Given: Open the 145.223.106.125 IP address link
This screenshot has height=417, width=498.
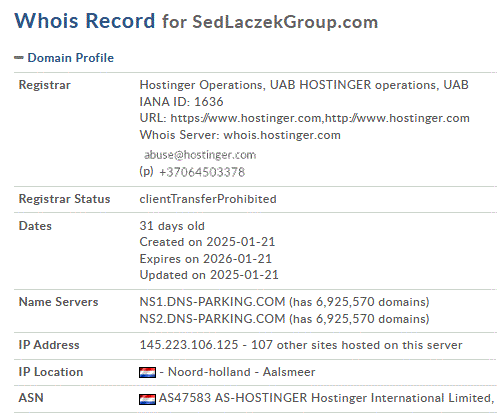Looking at the screenshot, I should coord(189,345).
